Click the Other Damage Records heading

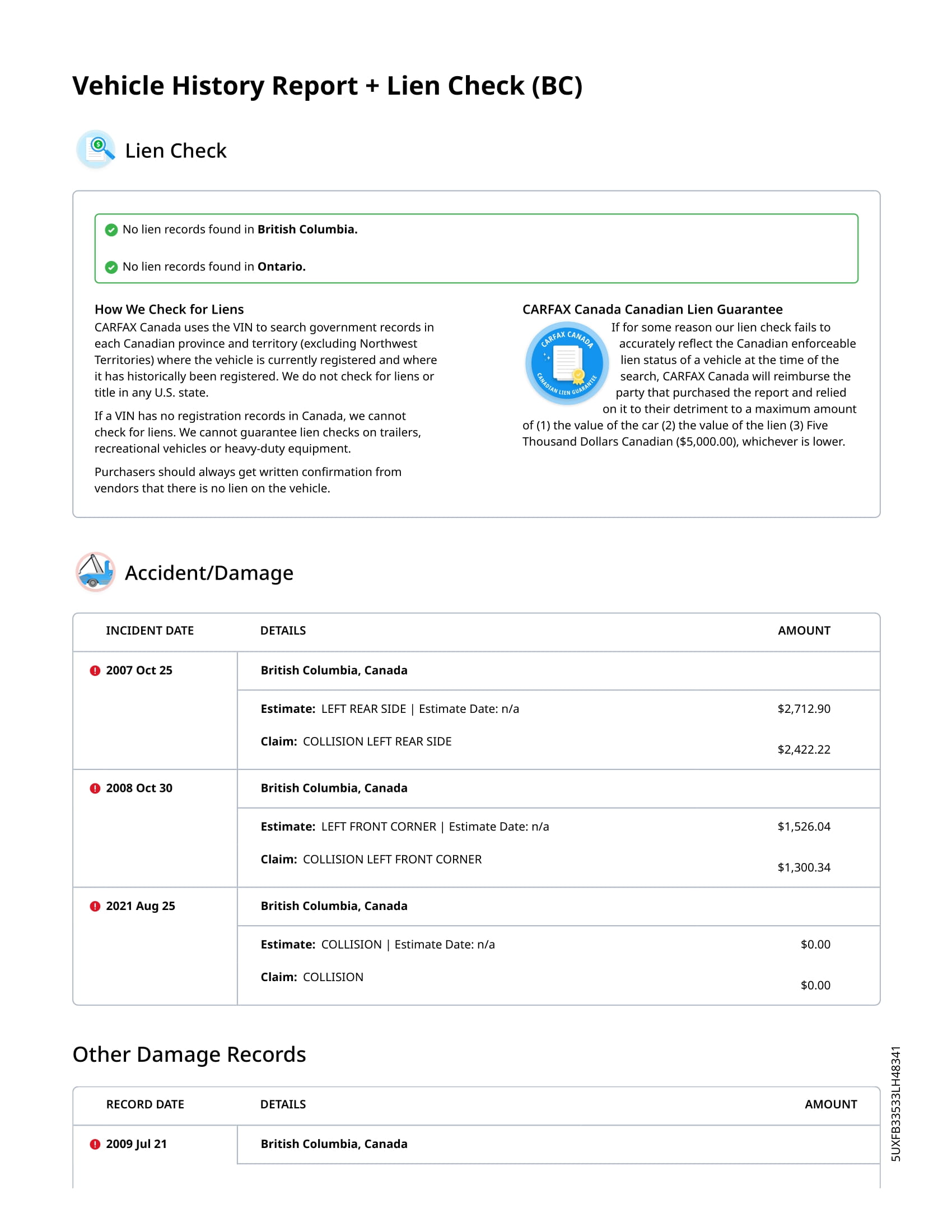click(189, 1054)
